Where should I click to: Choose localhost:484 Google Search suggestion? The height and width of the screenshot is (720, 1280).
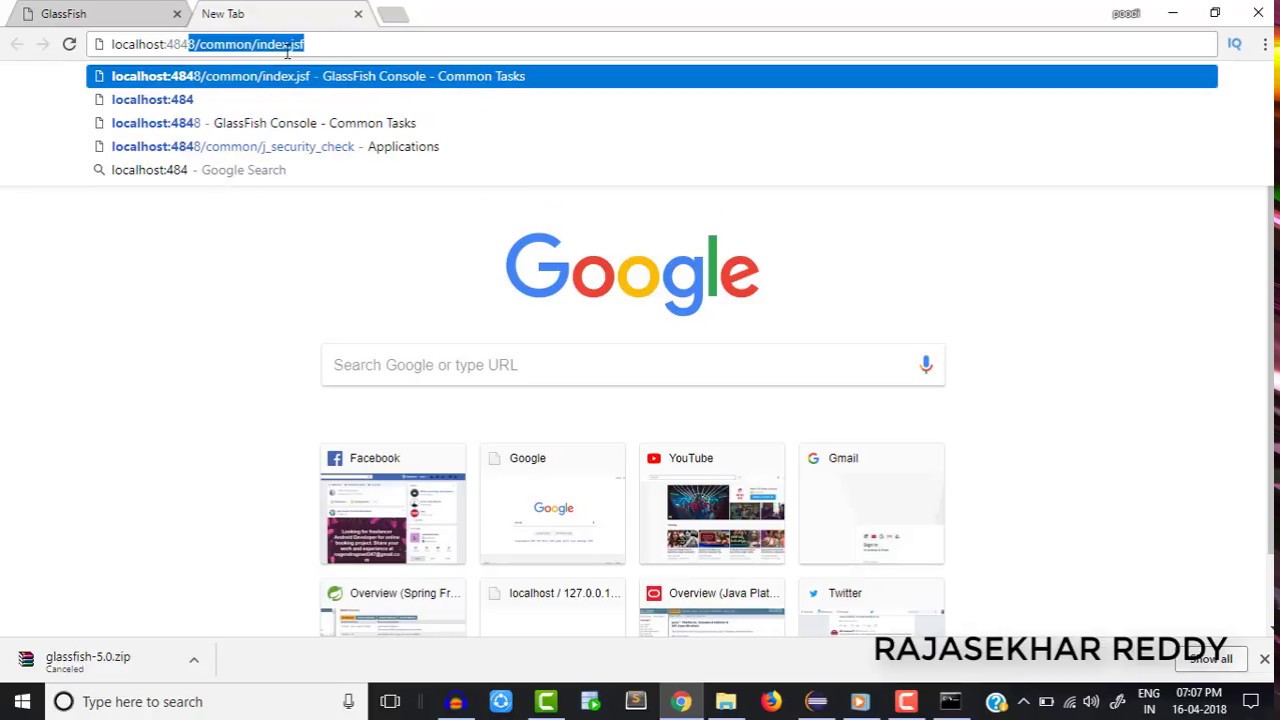[x=651, y=170]
